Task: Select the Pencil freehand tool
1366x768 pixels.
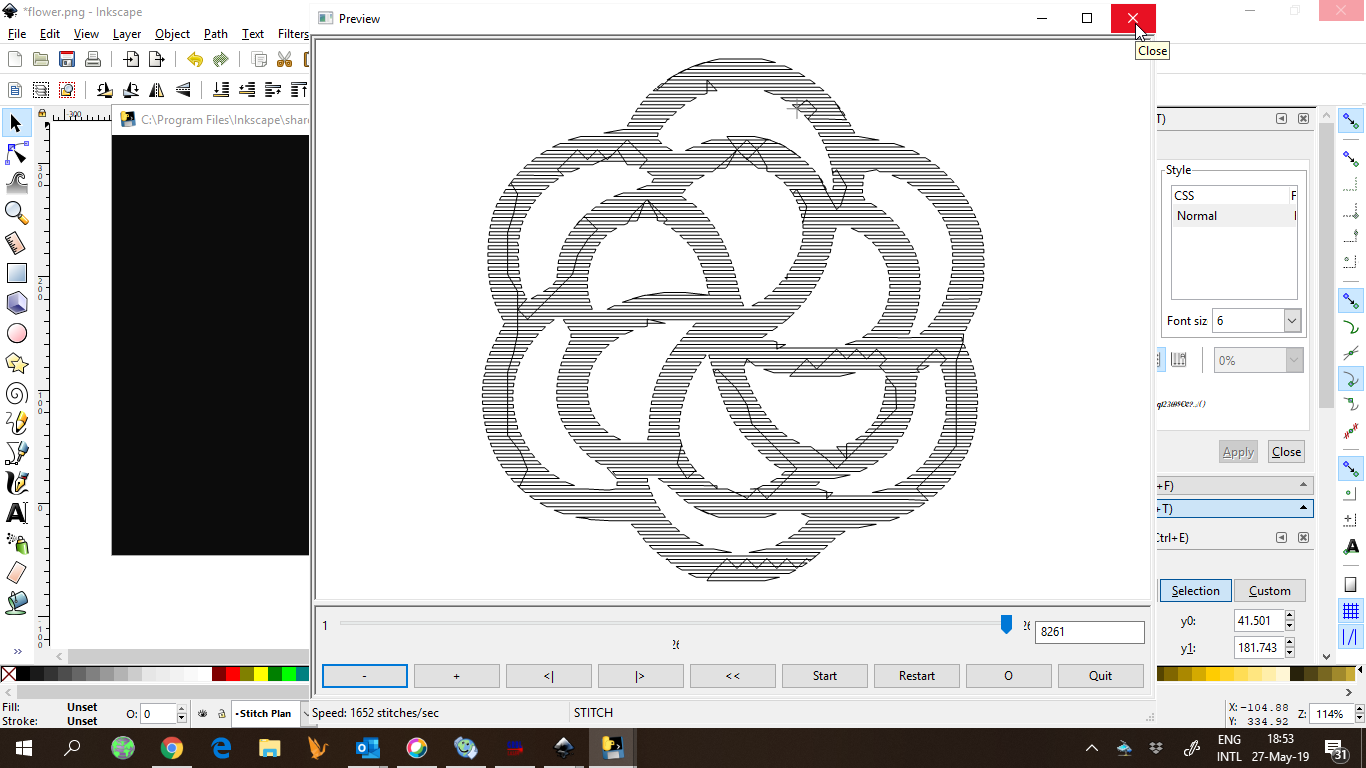Action: [16, 423]
